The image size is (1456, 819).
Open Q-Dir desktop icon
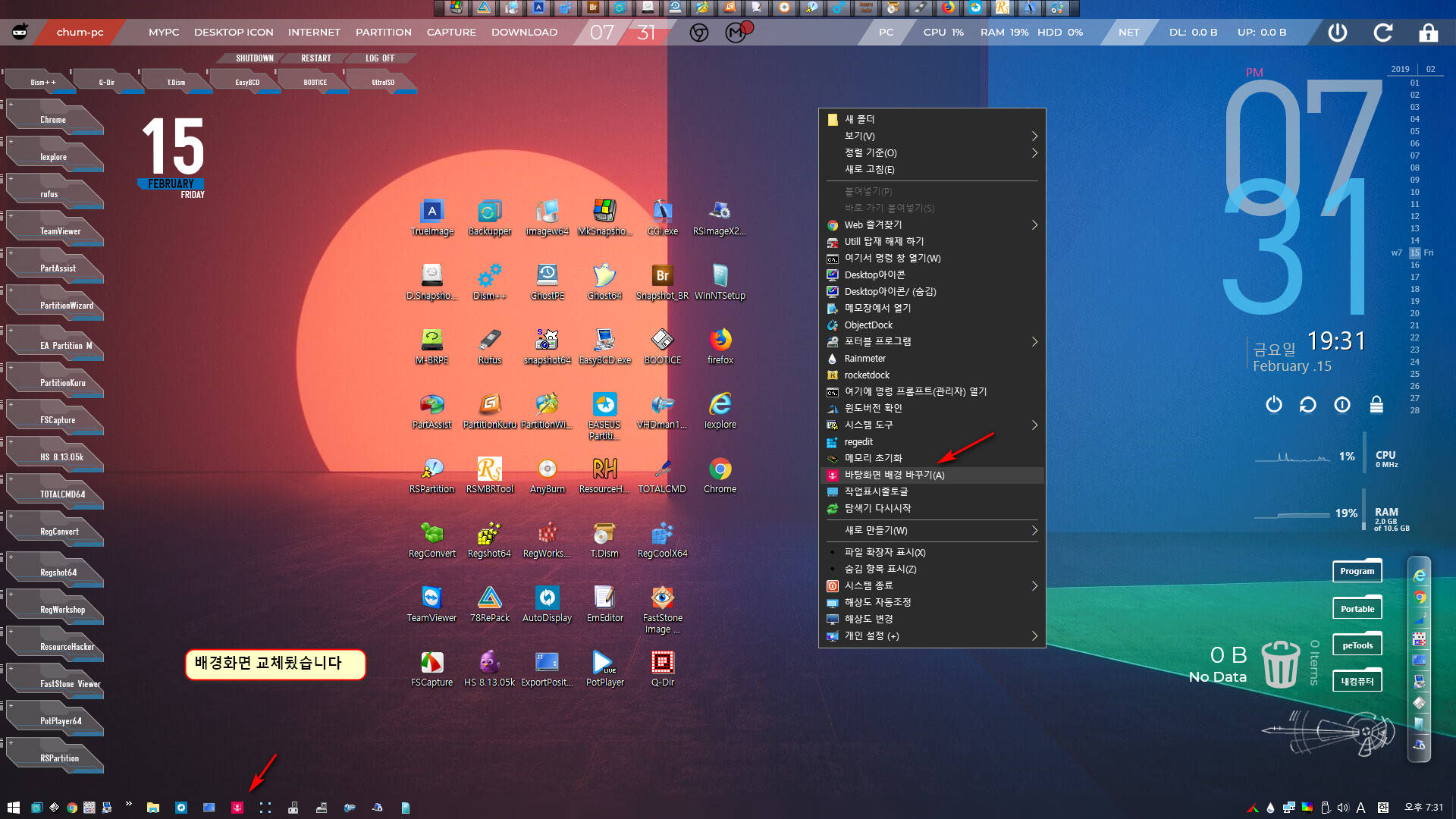click(662, 669)
